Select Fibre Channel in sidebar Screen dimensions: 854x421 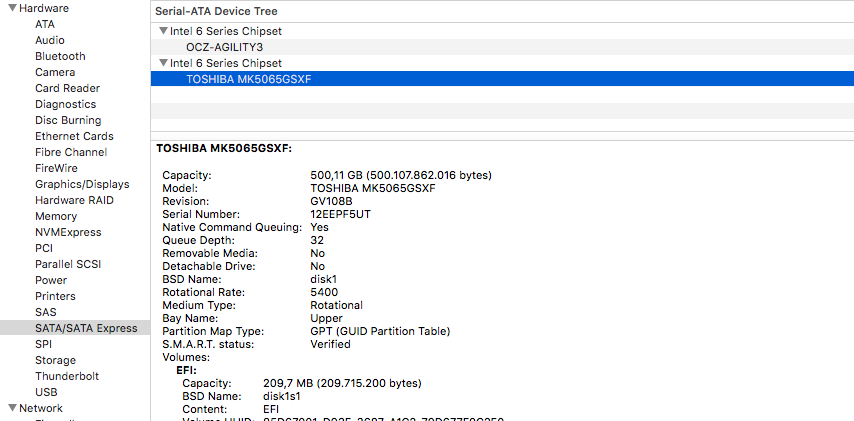pos(71,152)
